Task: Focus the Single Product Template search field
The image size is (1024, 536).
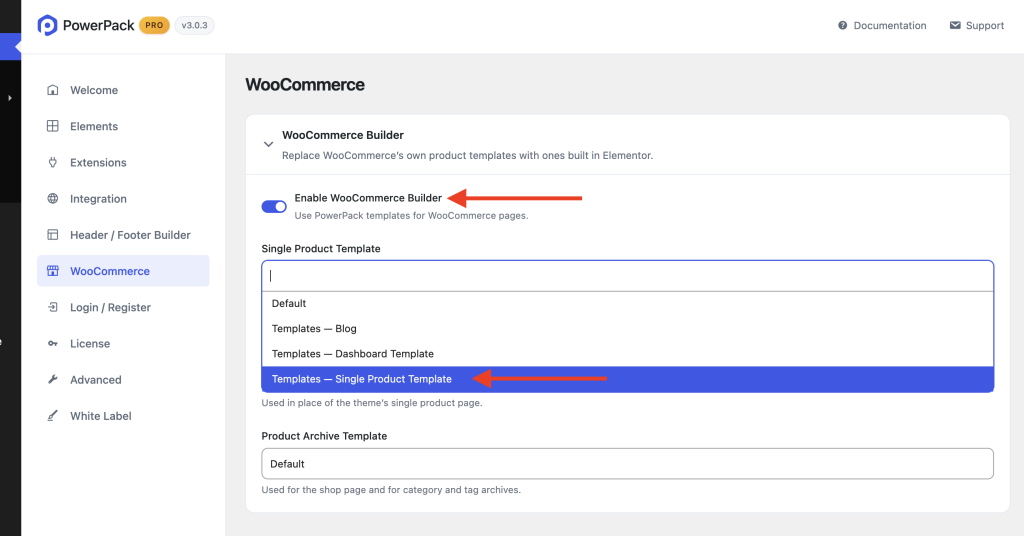Action: [x=628, y=276]
